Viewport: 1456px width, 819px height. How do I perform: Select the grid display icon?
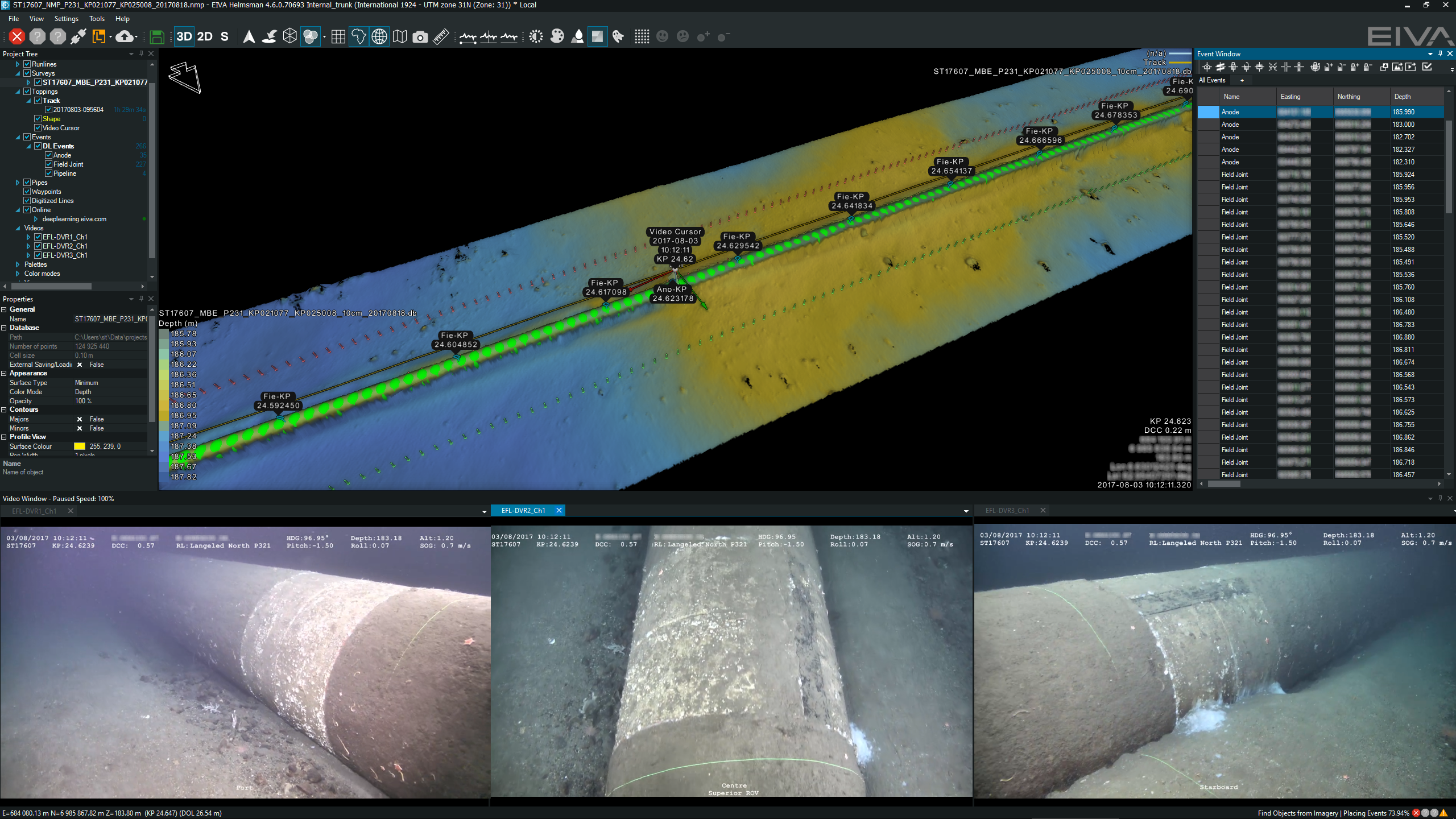[x=338, y=36]
